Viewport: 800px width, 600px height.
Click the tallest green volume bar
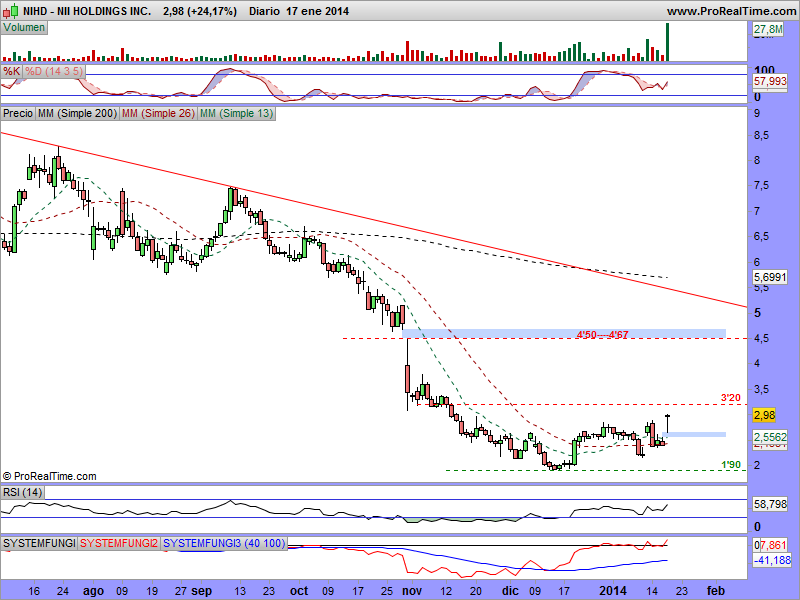pyautogui.click(x=667, y=42)
